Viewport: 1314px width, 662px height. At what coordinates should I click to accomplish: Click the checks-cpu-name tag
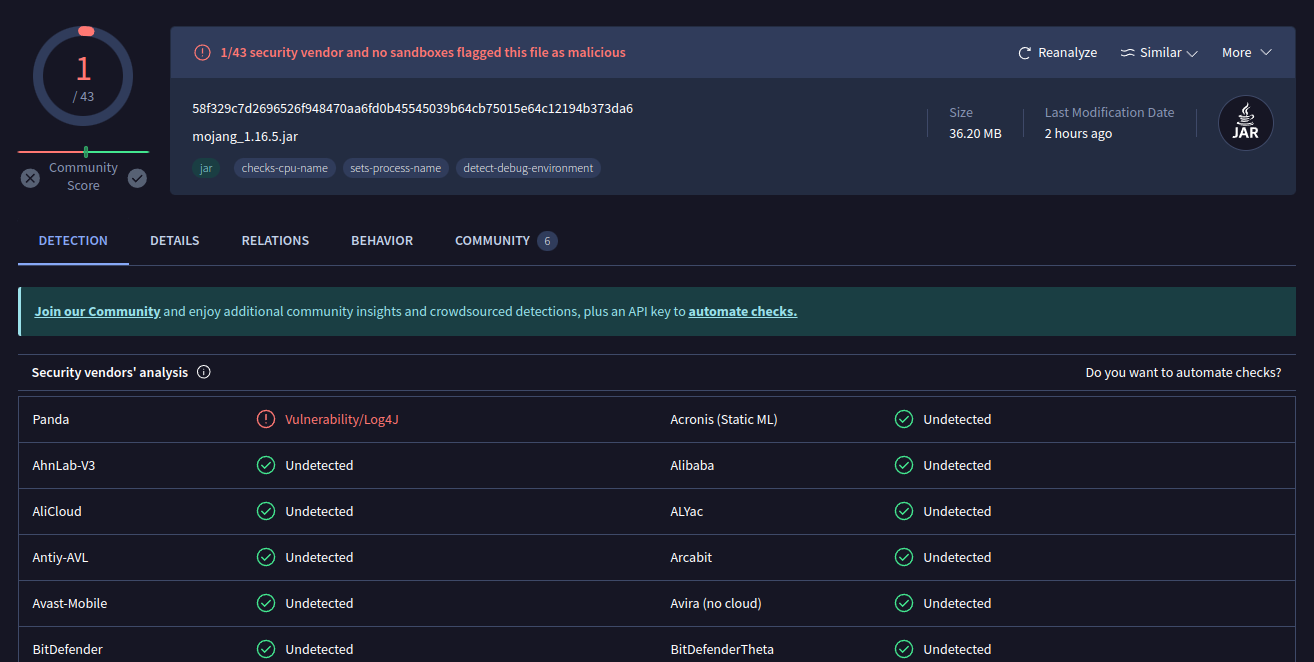click(x=284, y=168)
